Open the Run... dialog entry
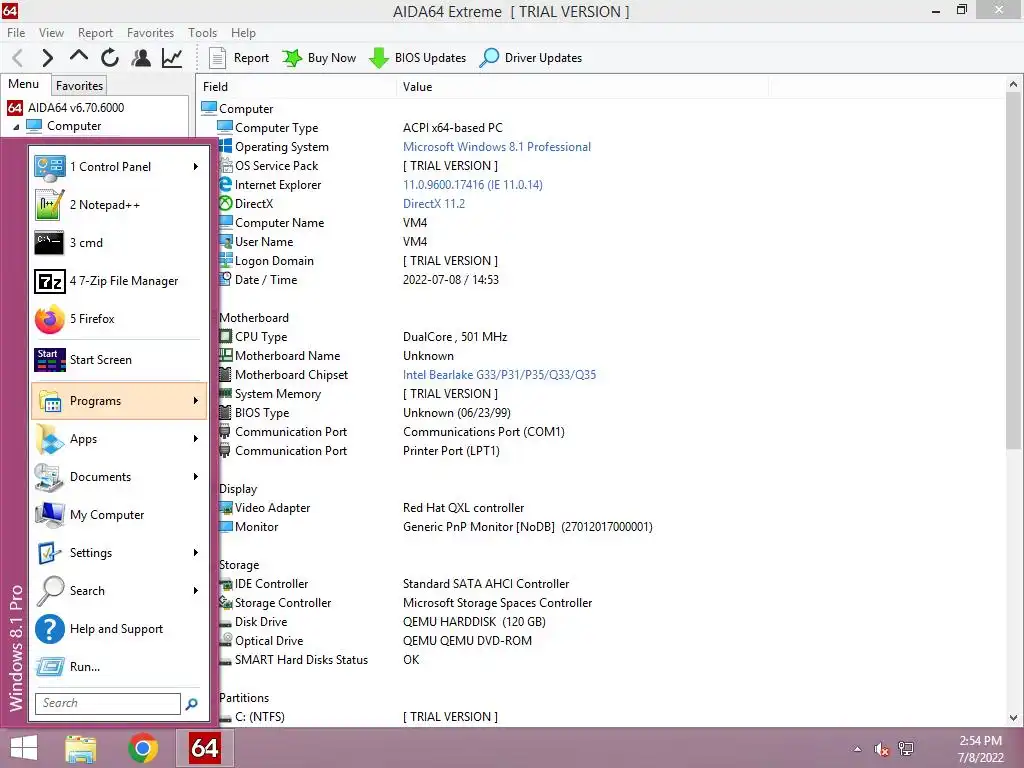The image size is (1024, 768). pos(118,667)
